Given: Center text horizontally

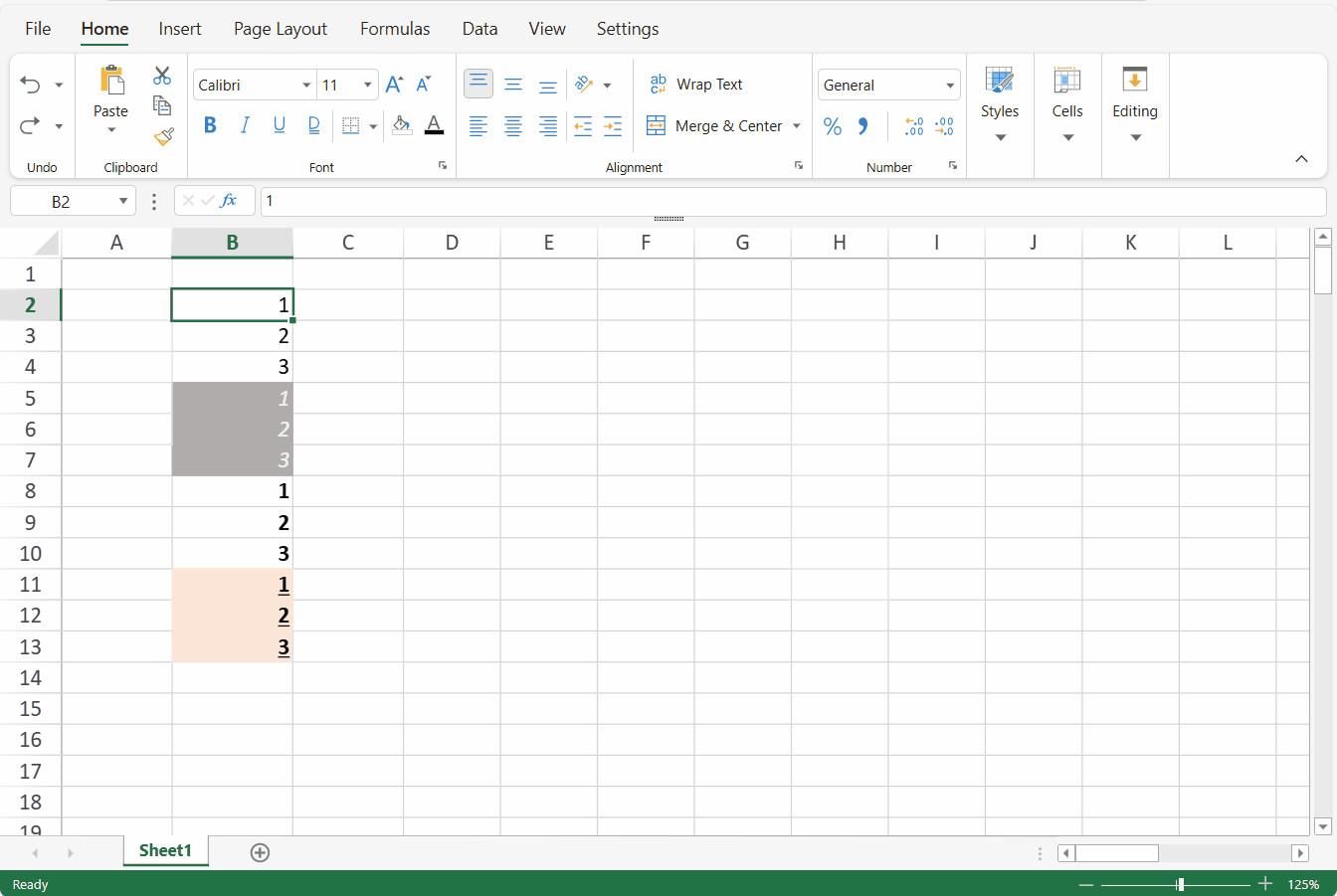Looking at the screenshot, I should (513, 126).
